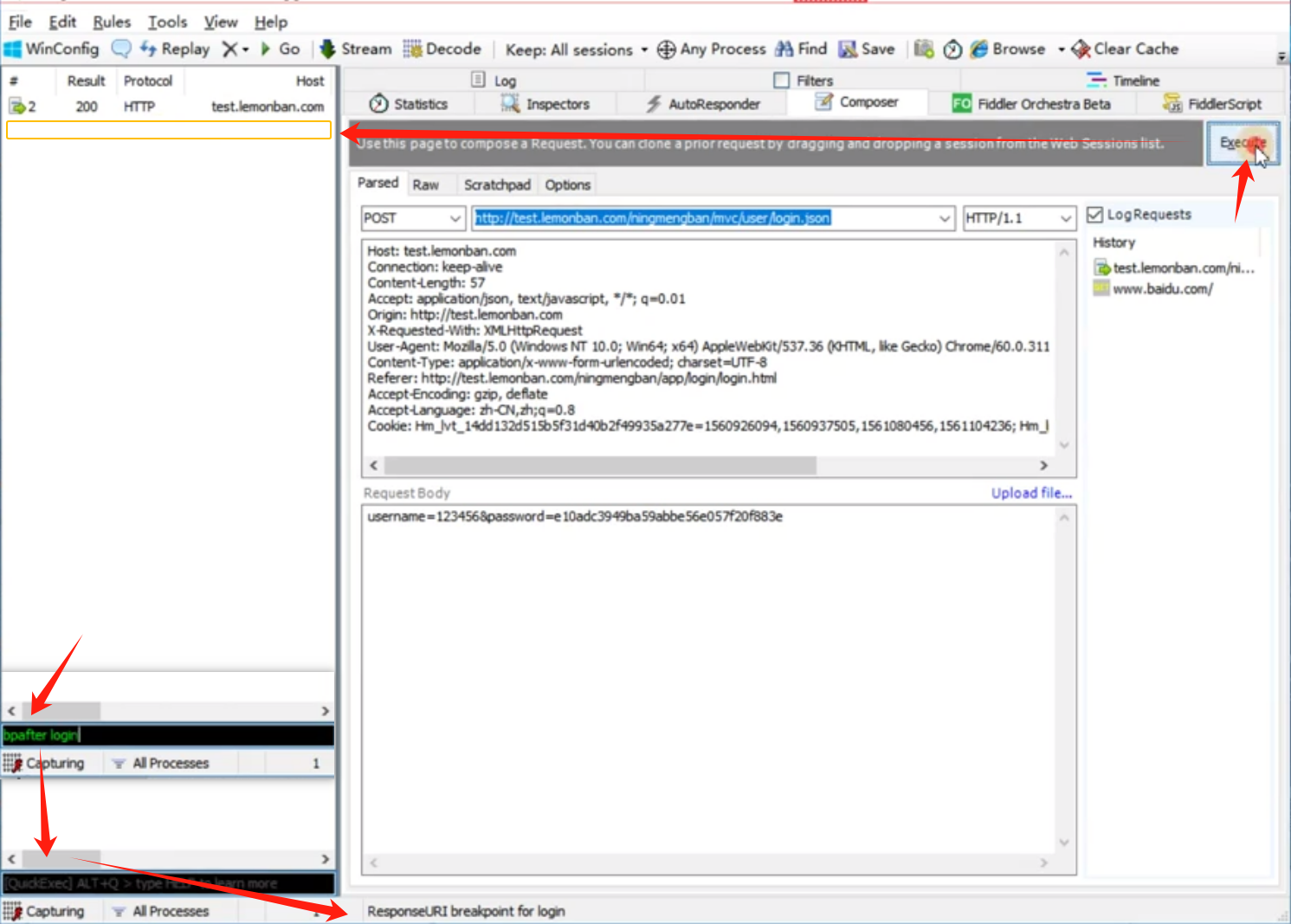Click the Protocol column header

tap(148, 81)
